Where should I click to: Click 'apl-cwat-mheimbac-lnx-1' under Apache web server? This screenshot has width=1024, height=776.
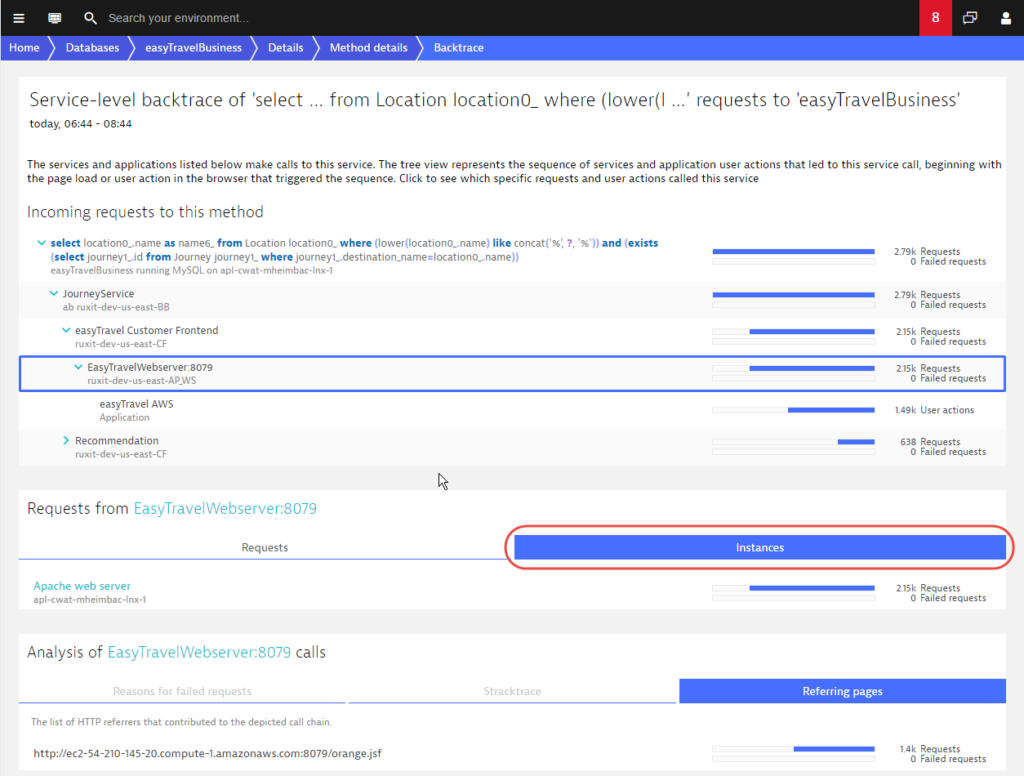(x=90, y=599)
